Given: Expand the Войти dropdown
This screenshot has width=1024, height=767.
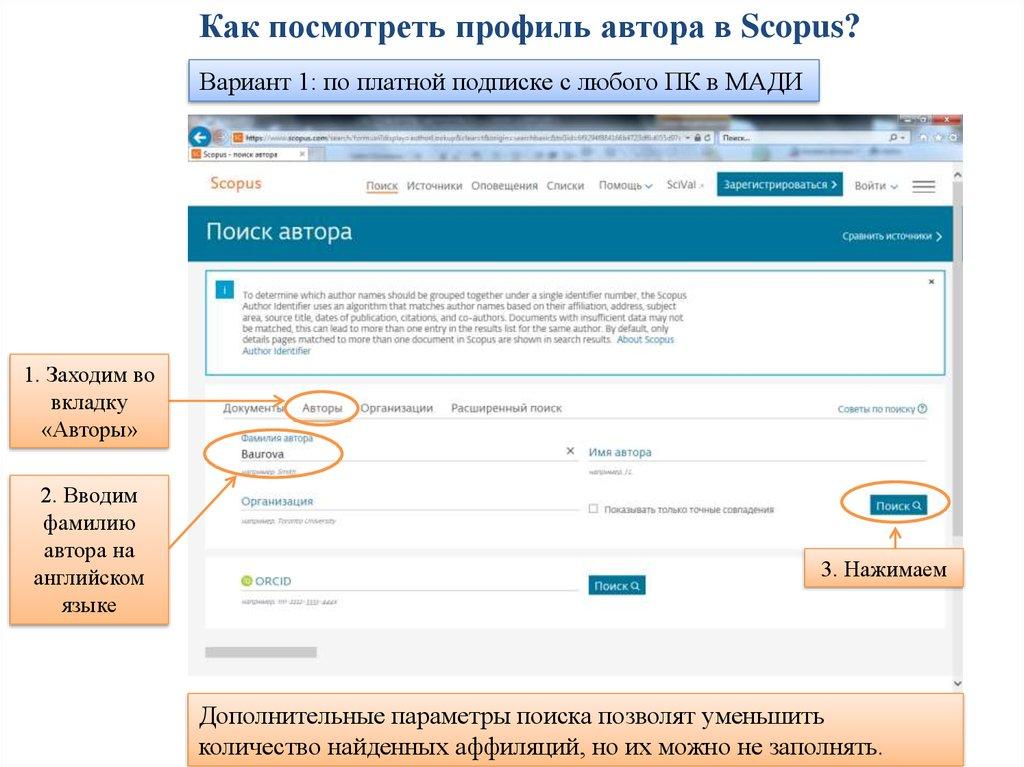Looking at the screenshot, I should (876, 186).
